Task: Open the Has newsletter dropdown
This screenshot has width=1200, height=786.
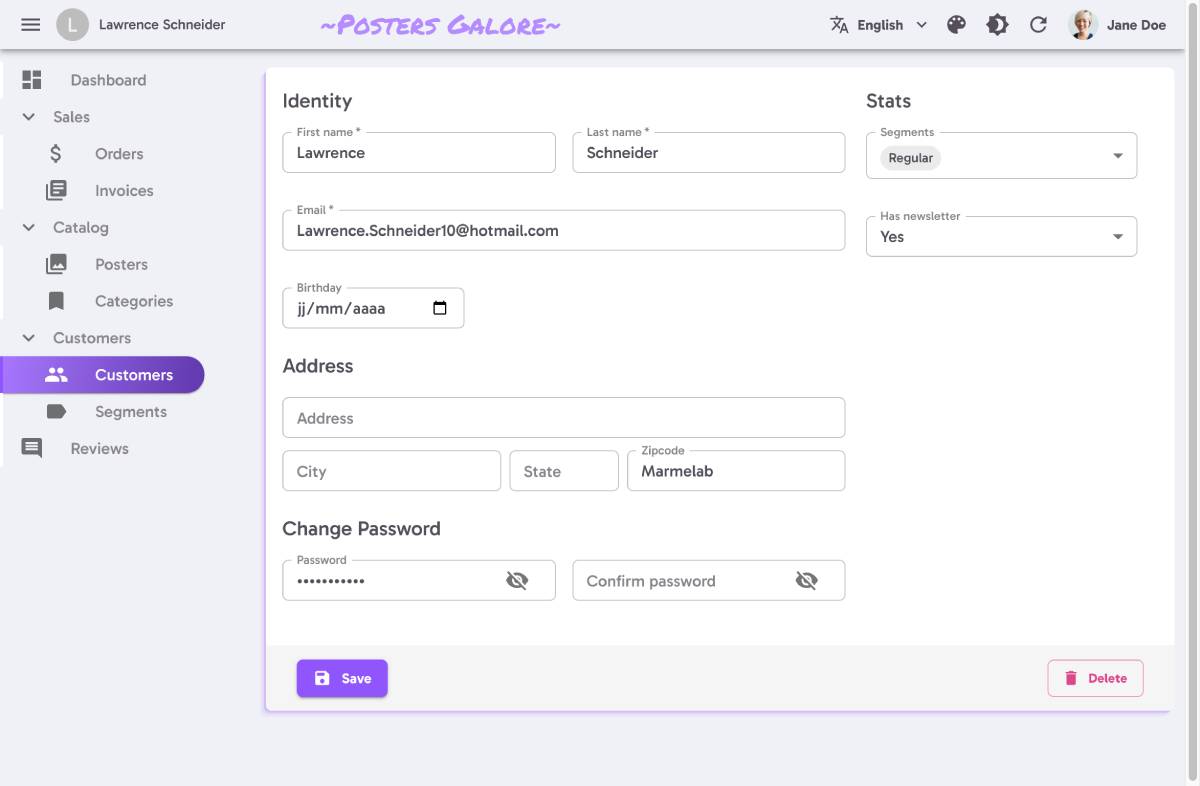Action: click(x=1118, y=236)
